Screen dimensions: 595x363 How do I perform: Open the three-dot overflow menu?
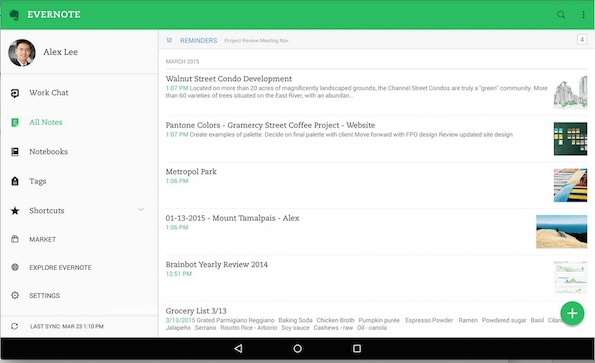[x=583, y=15]
